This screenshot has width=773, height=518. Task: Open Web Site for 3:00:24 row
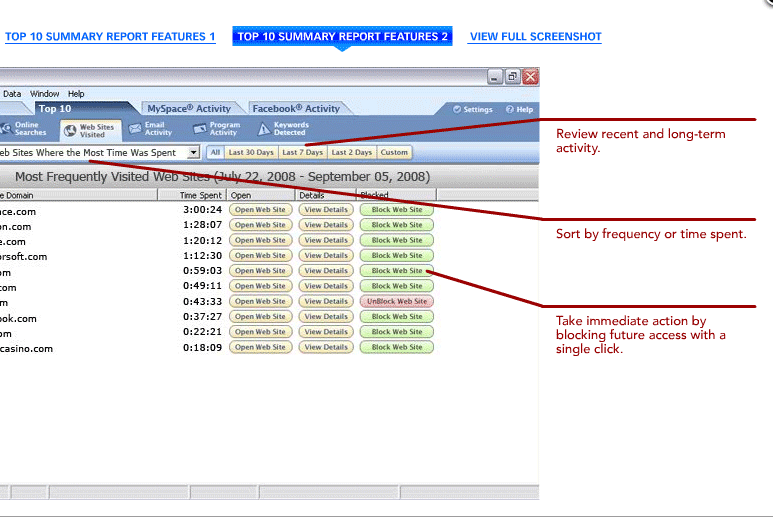point(260,209)
